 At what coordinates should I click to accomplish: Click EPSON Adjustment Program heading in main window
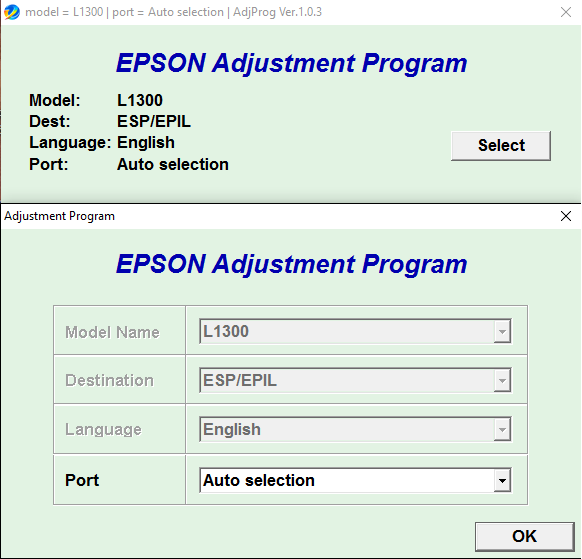point(291,63)
